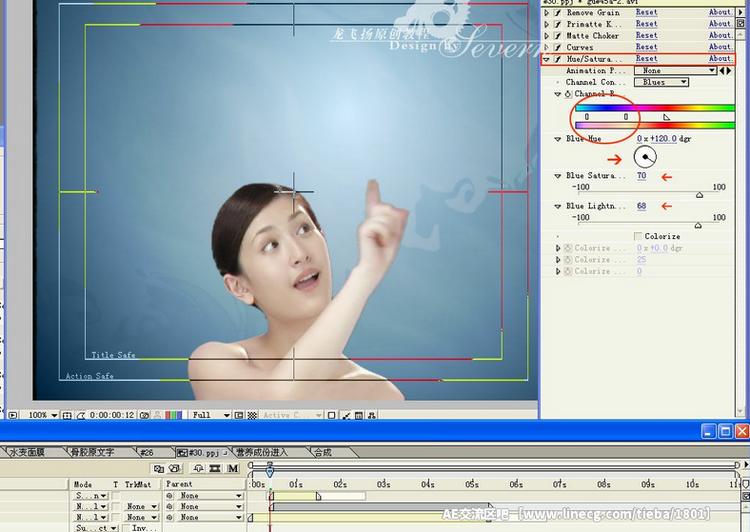Switch to the #26 tab
Screen dimensions: 750x532
coord(147,452)
